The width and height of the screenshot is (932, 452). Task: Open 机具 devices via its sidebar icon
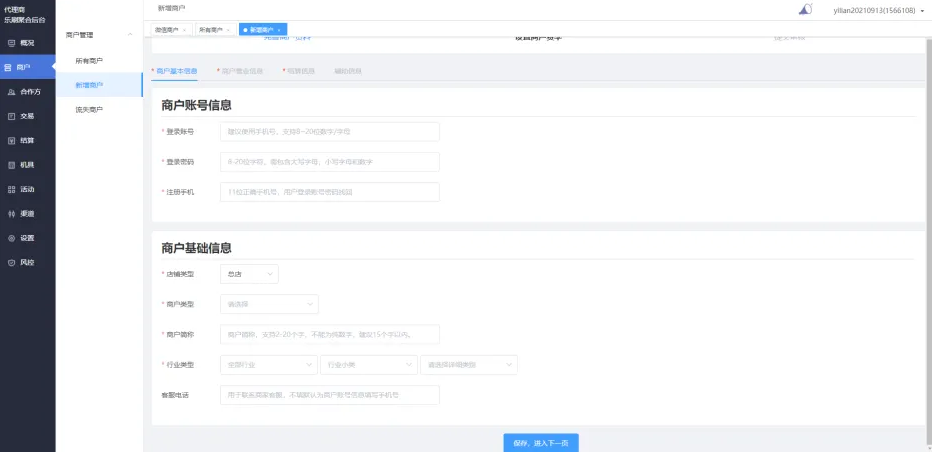(x=11, y=165)
